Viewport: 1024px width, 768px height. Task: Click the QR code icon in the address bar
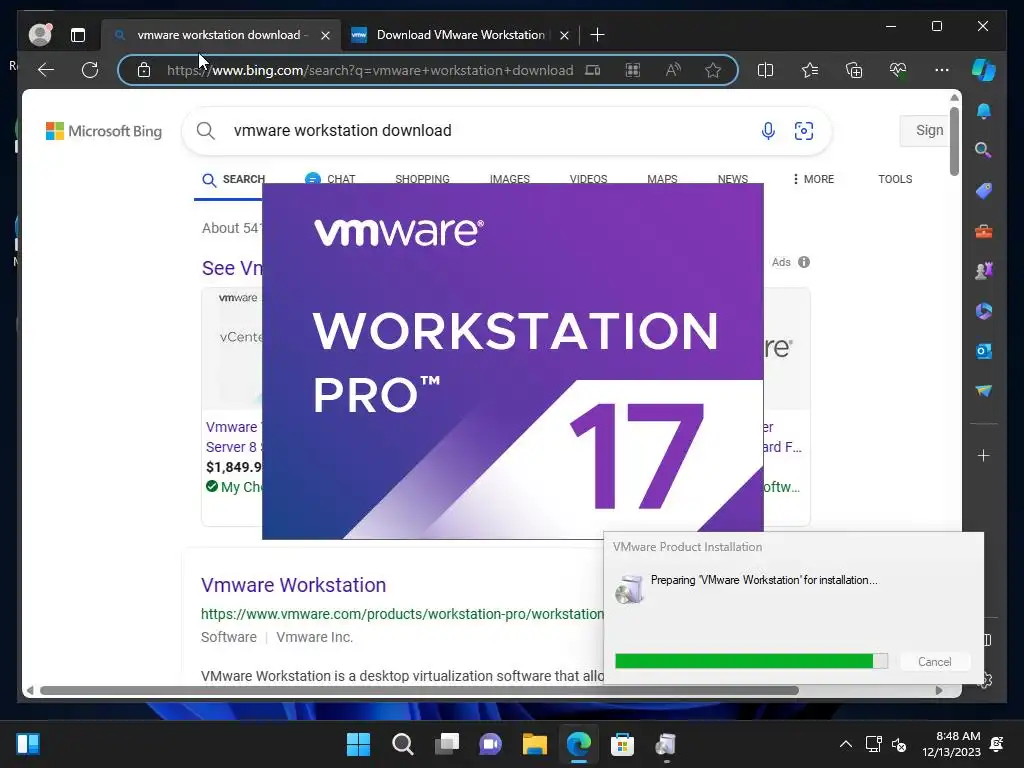coord(633,70)
